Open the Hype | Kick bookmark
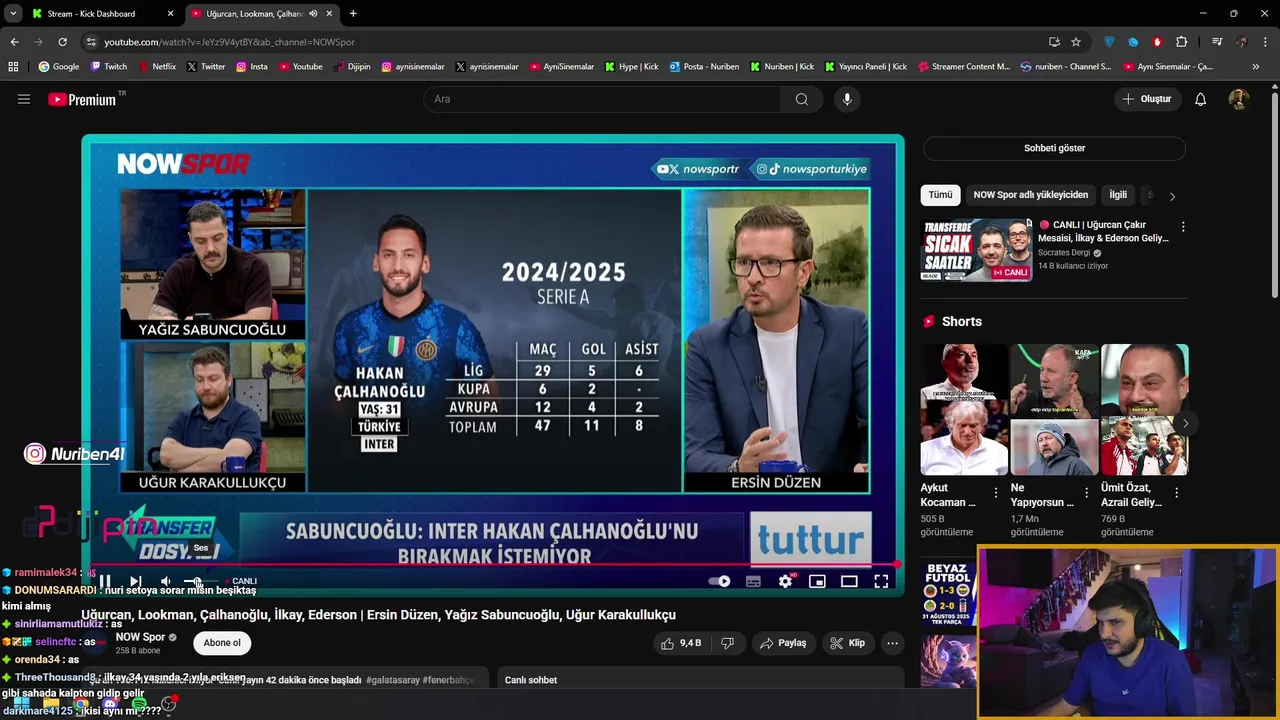 [630, 67]
